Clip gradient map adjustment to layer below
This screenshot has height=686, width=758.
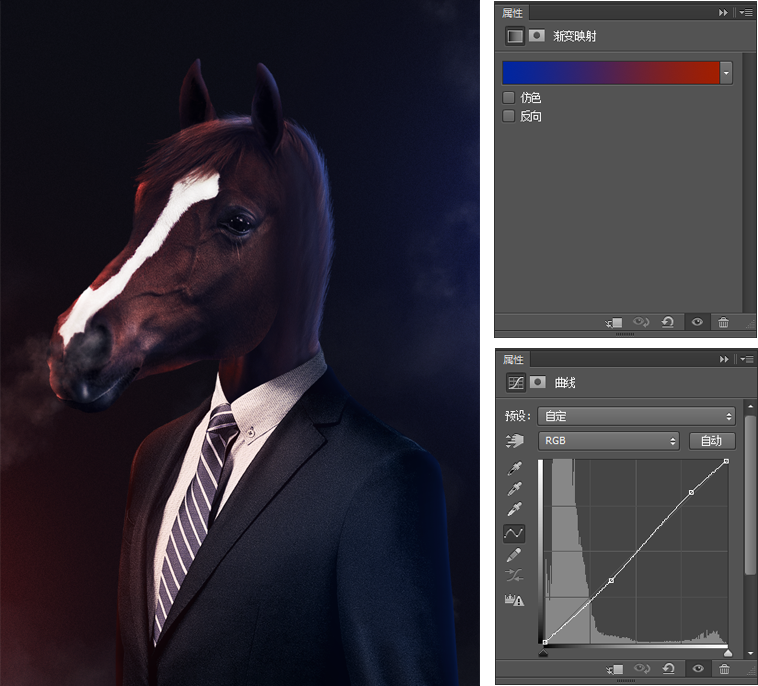pyautogui.click(x=614, y=322)
